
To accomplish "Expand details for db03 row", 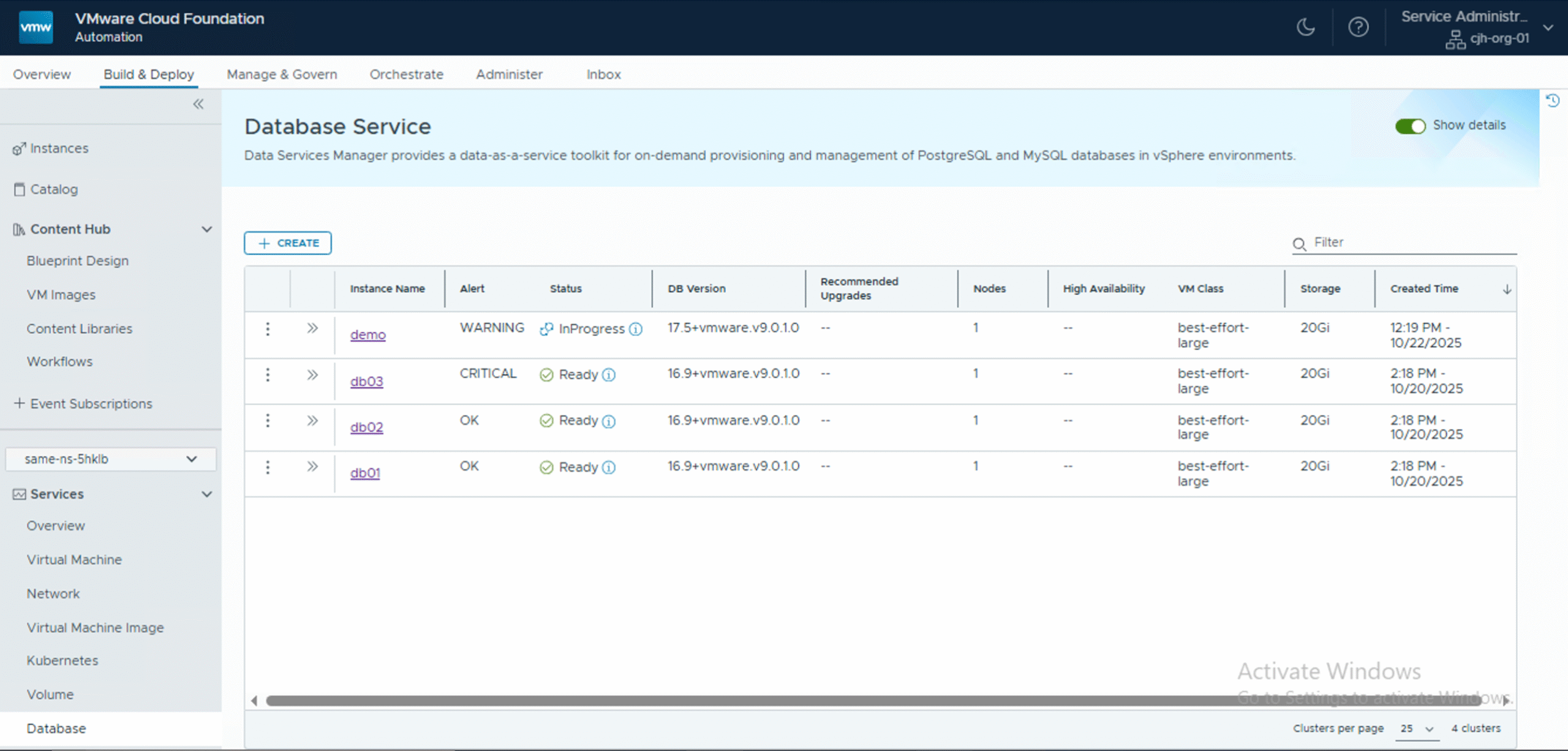I will 312,375.
